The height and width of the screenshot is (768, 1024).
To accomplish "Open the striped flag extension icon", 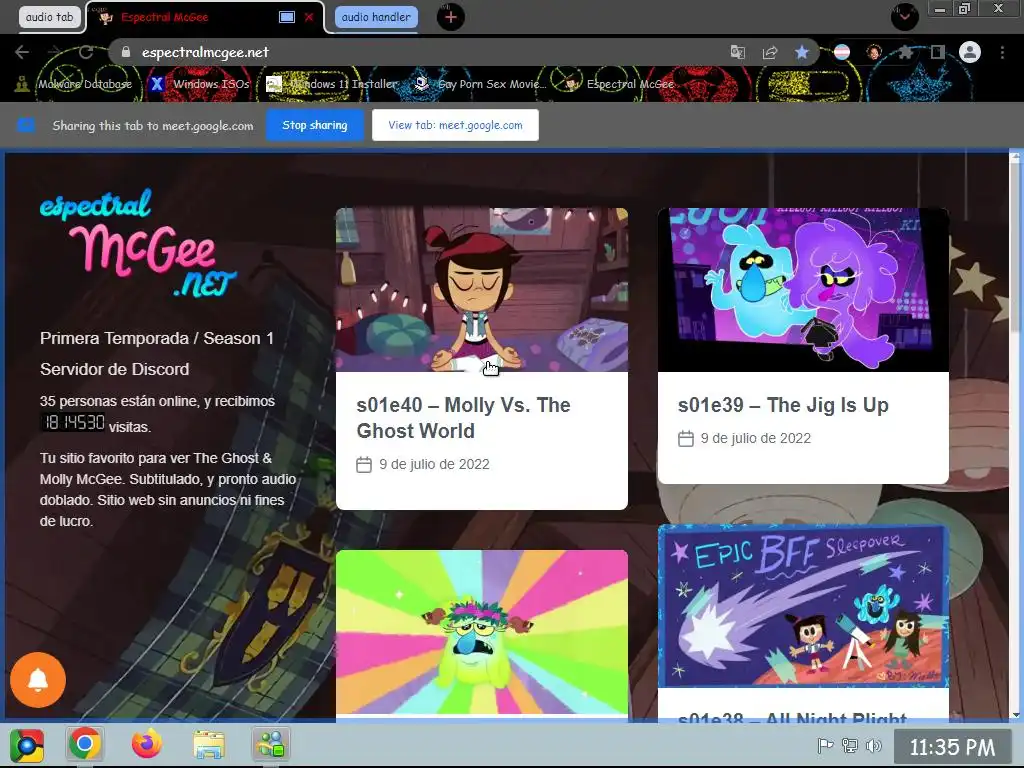I will coord(842,52).
